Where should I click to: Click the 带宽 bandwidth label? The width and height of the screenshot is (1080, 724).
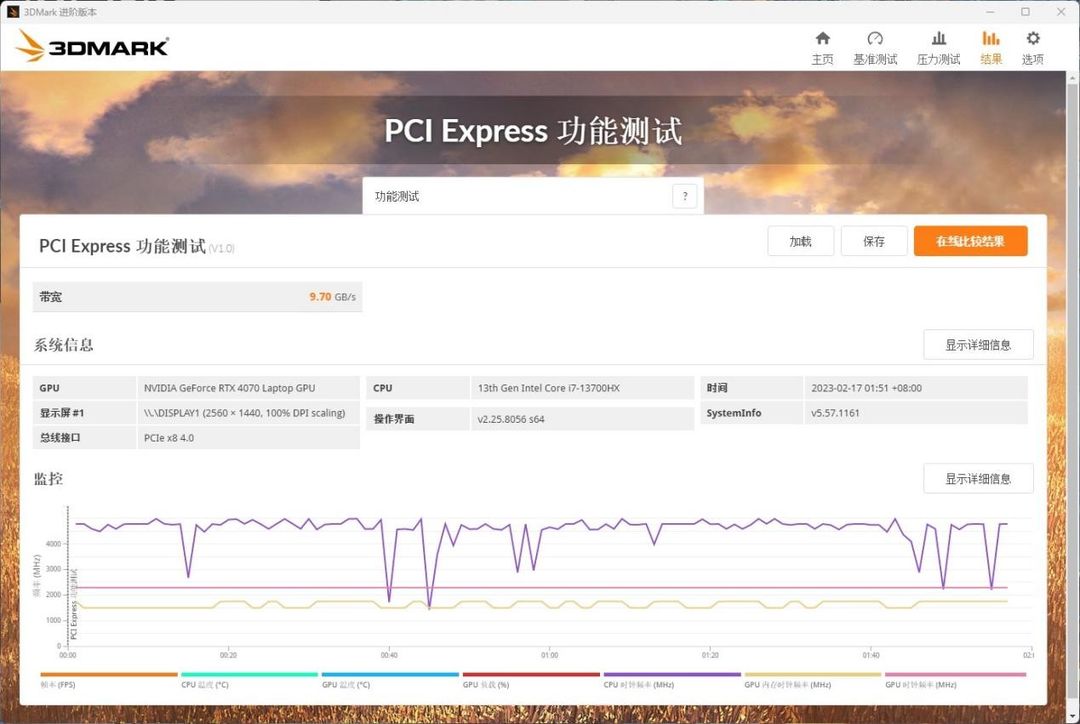(50, 297)
